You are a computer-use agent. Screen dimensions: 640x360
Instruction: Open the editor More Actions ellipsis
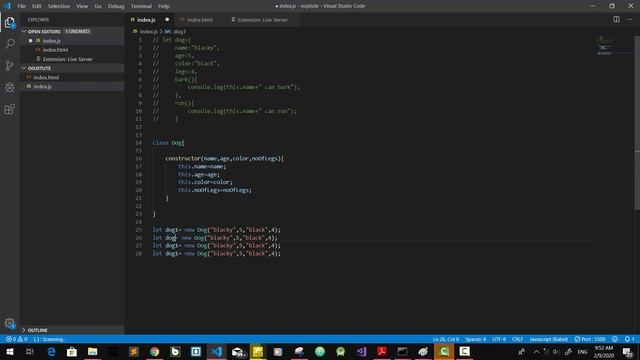coord(629,19)
